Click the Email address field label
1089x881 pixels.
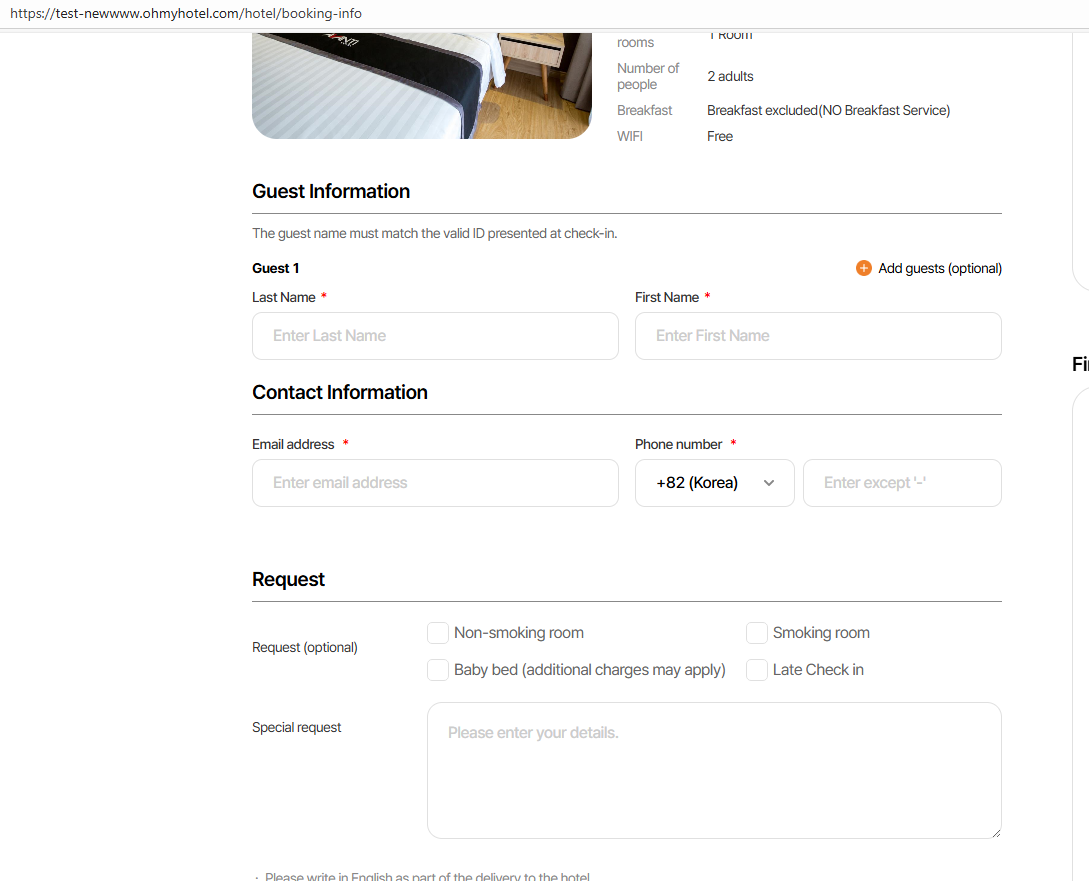coord(293,444)
